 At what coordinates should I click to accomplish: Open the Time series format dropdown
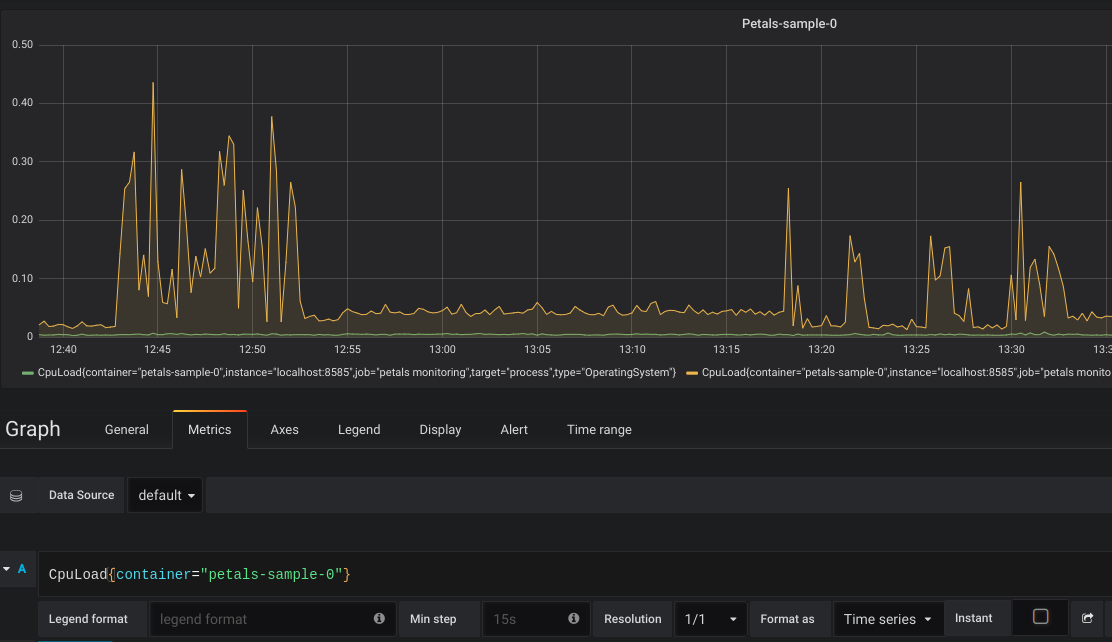click(888, 619)
